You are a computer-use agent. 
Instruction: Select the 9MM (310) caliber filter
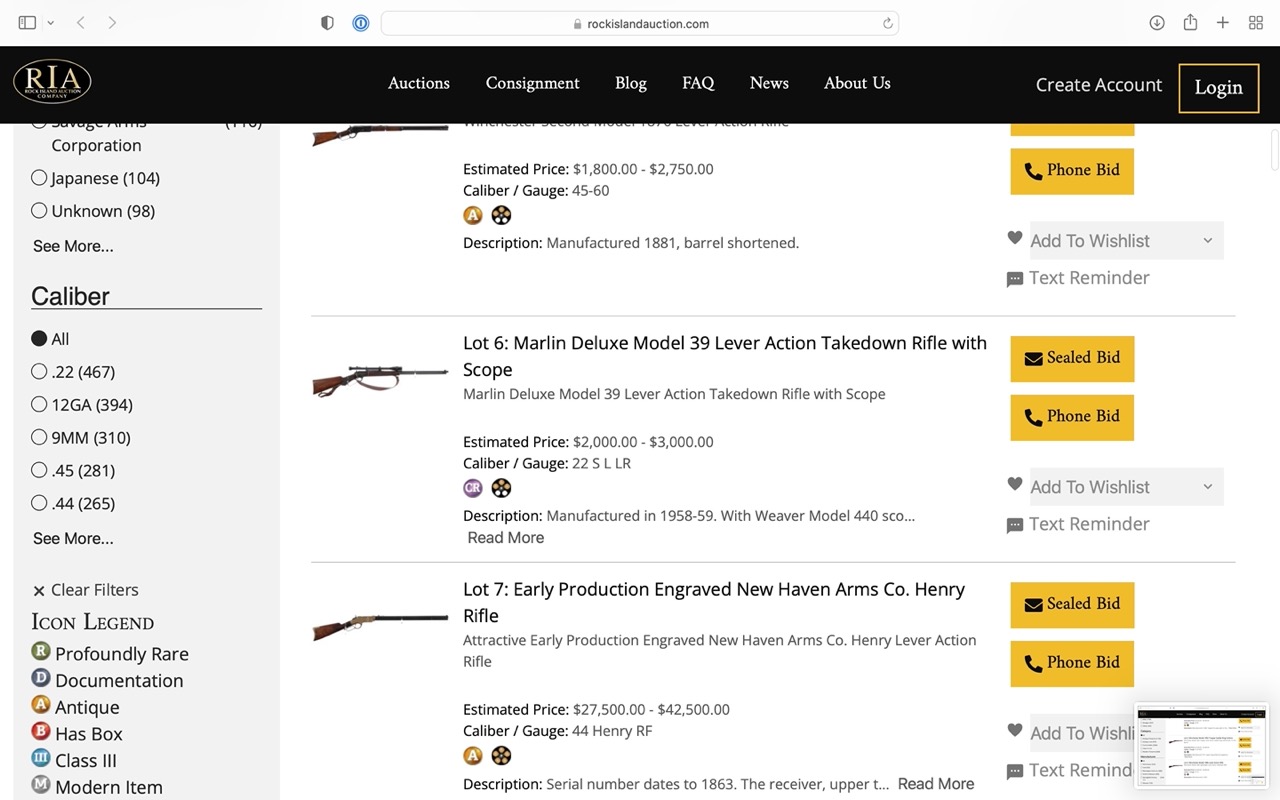(39, 438)
